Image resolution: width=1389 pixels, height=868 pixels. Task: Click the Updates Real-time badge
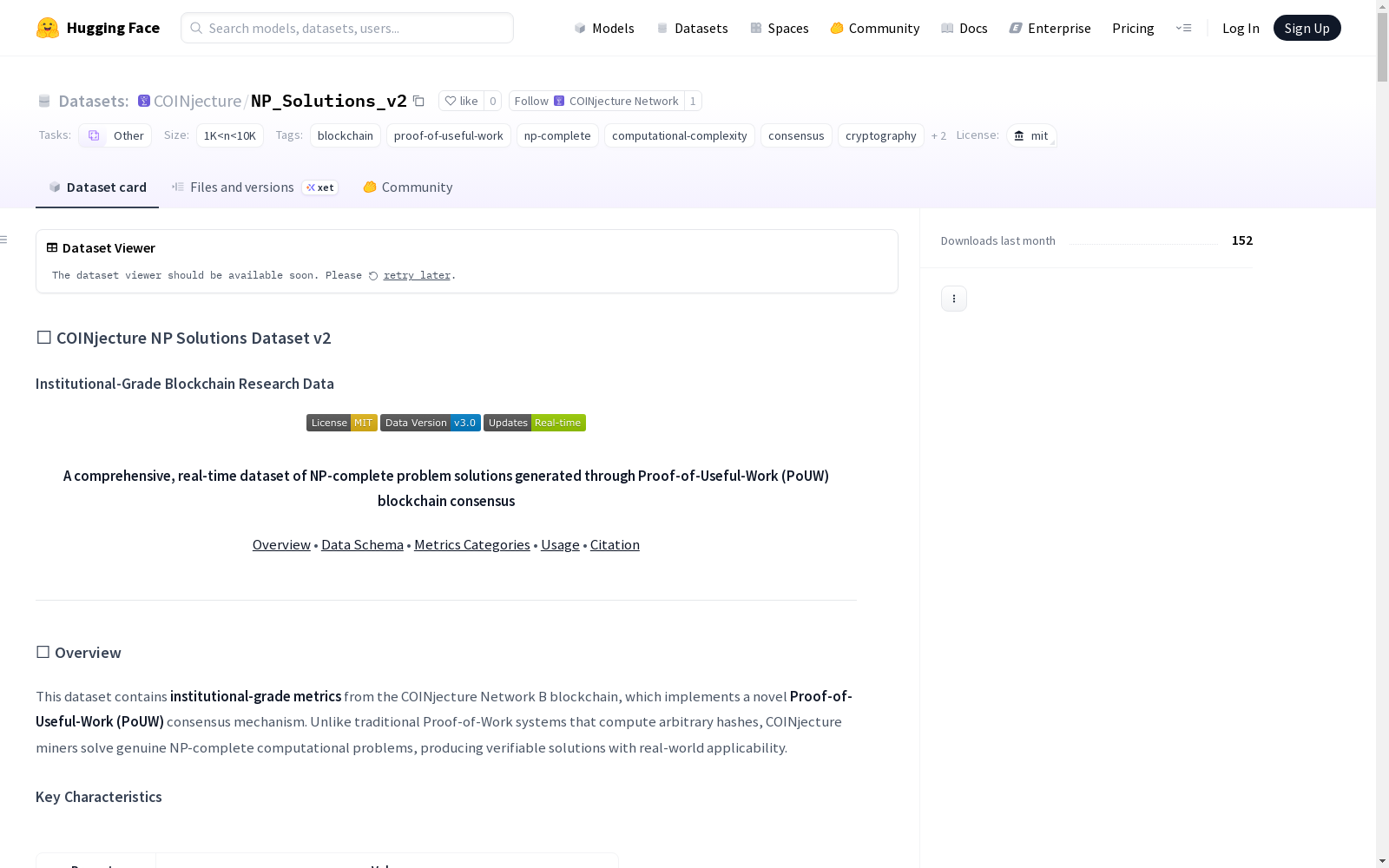[535, 423]
